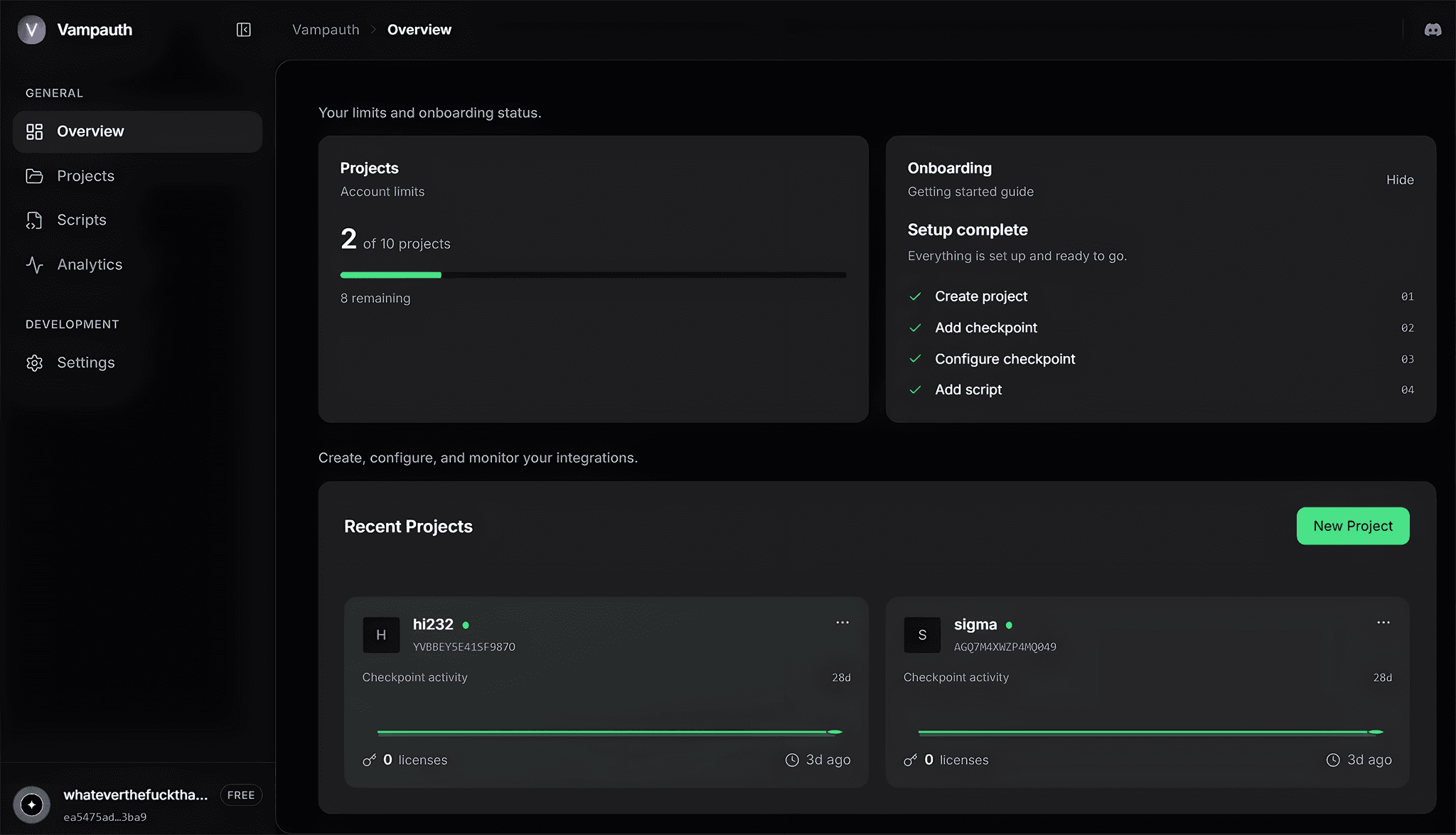Click the S avatar of sigma project
Image resolution: width=1456 pixels, height=835 pixels.
click(922, 635)
